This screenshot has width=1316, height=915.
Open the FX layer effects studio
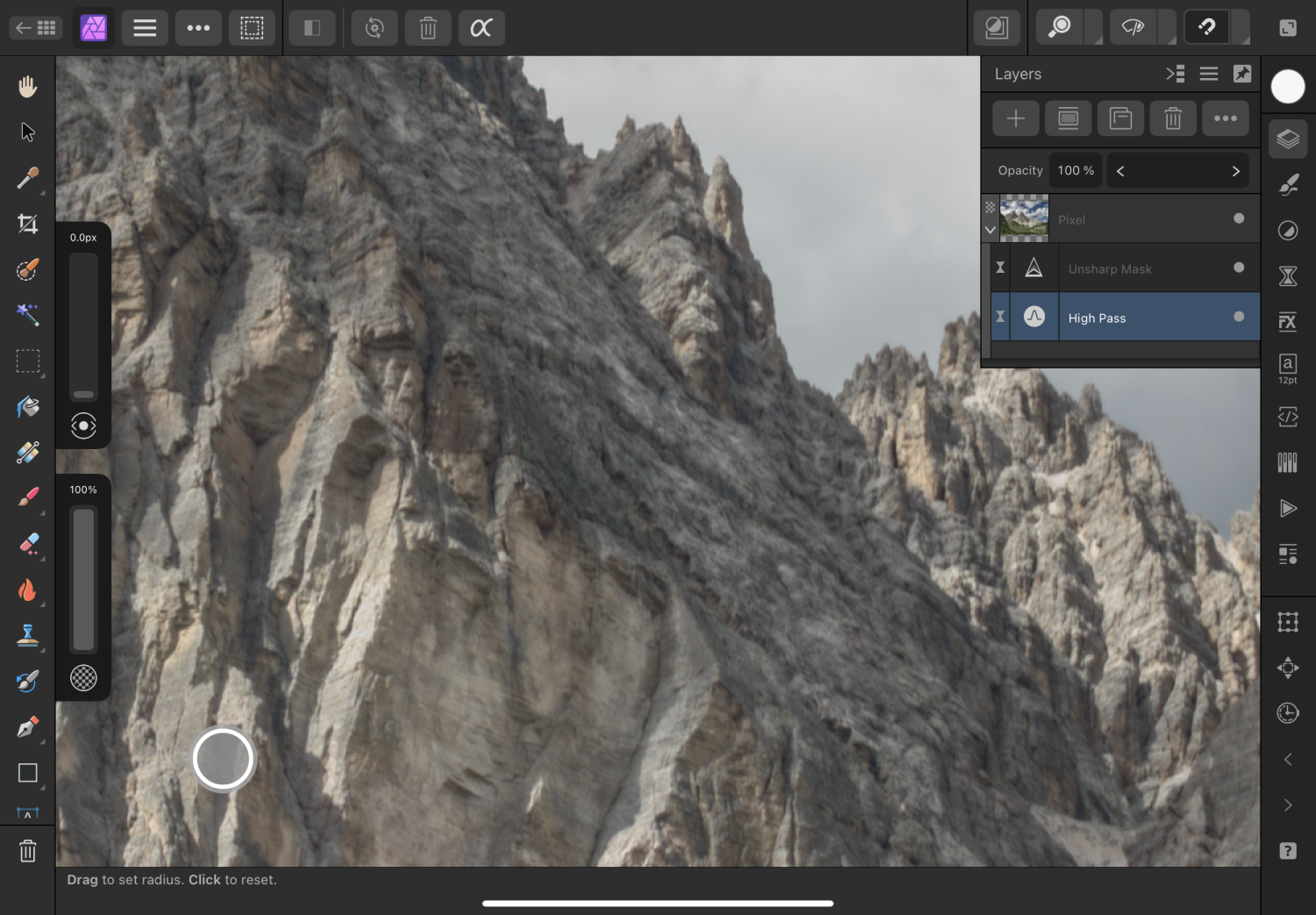1287,322
